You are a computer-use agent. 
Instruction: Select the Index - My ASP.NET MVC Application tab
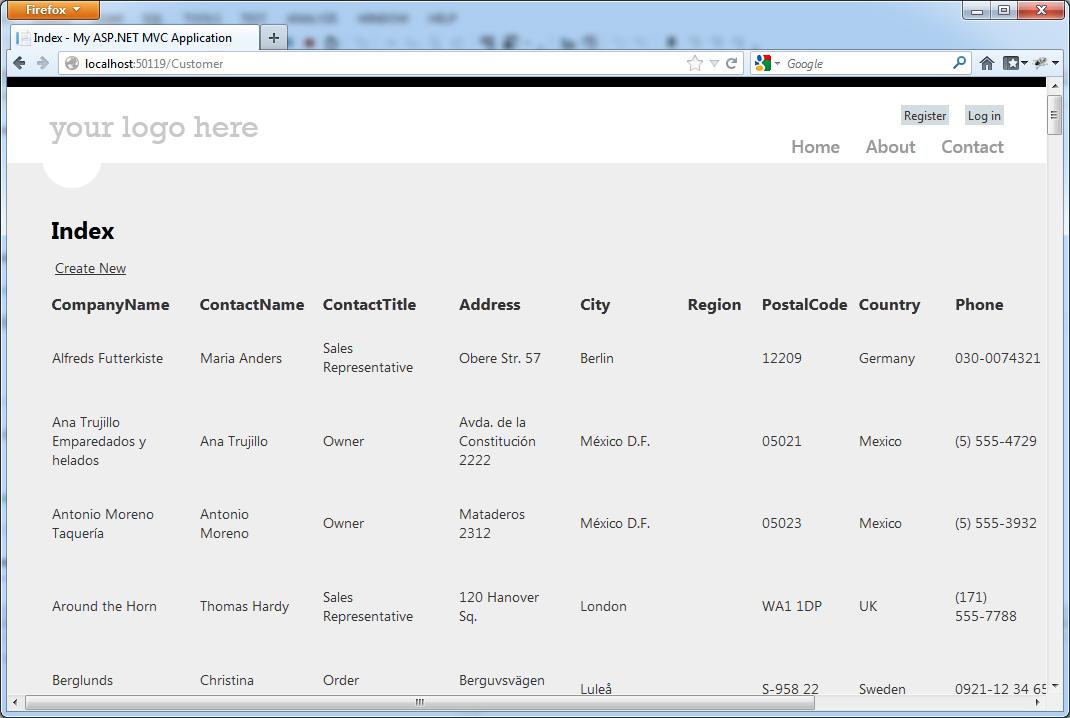pos(132,38)
